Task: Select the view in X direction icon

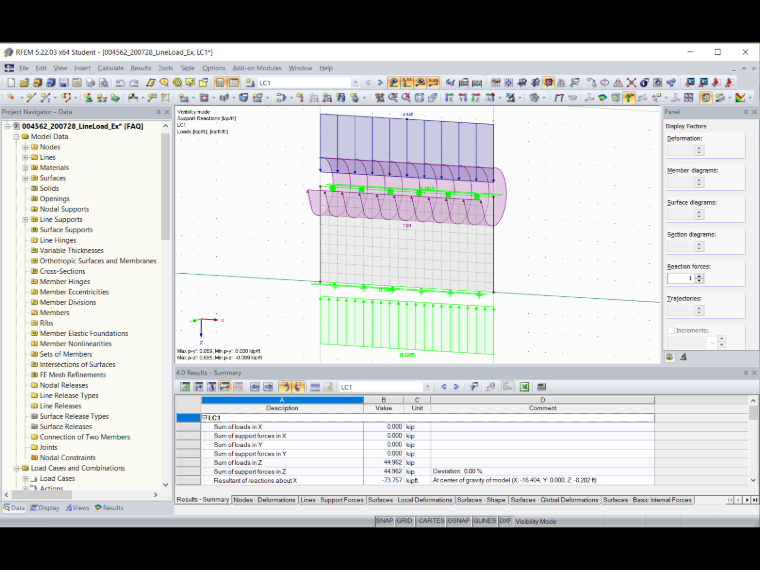Action: 449,98
